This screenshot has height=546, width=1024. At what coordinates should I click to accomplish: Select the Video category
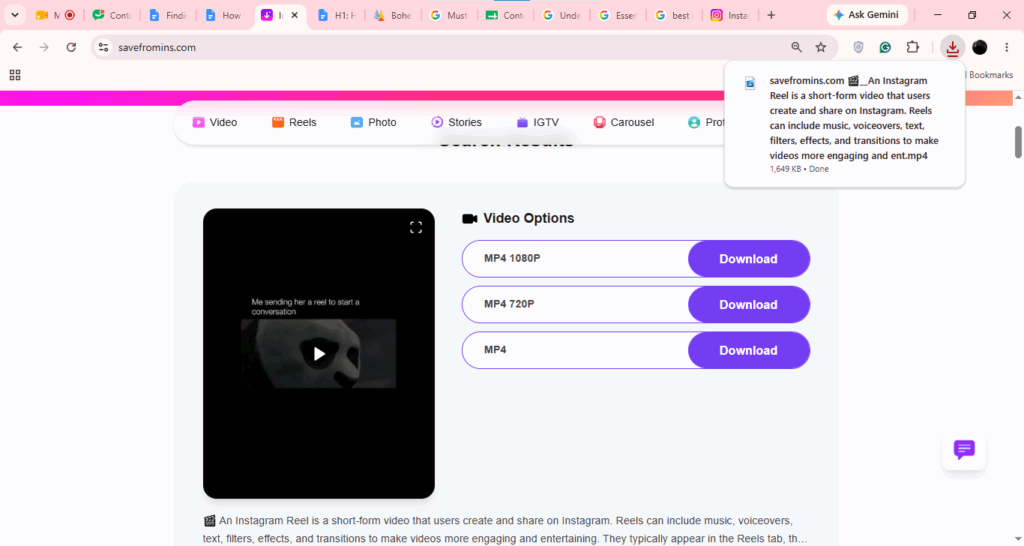point(215,122)
